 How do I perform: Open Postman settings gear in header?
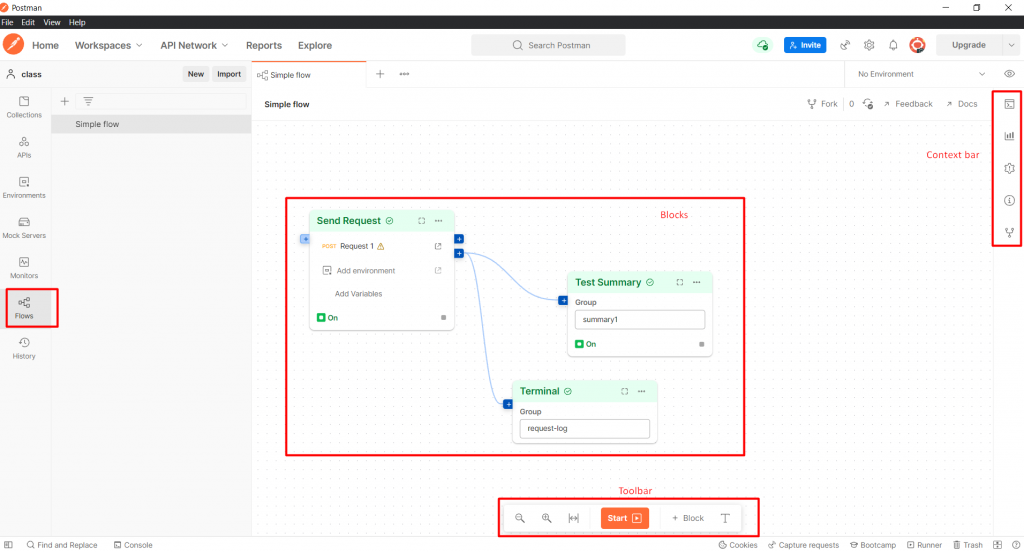pyautogui.click(x=869, y=45)
